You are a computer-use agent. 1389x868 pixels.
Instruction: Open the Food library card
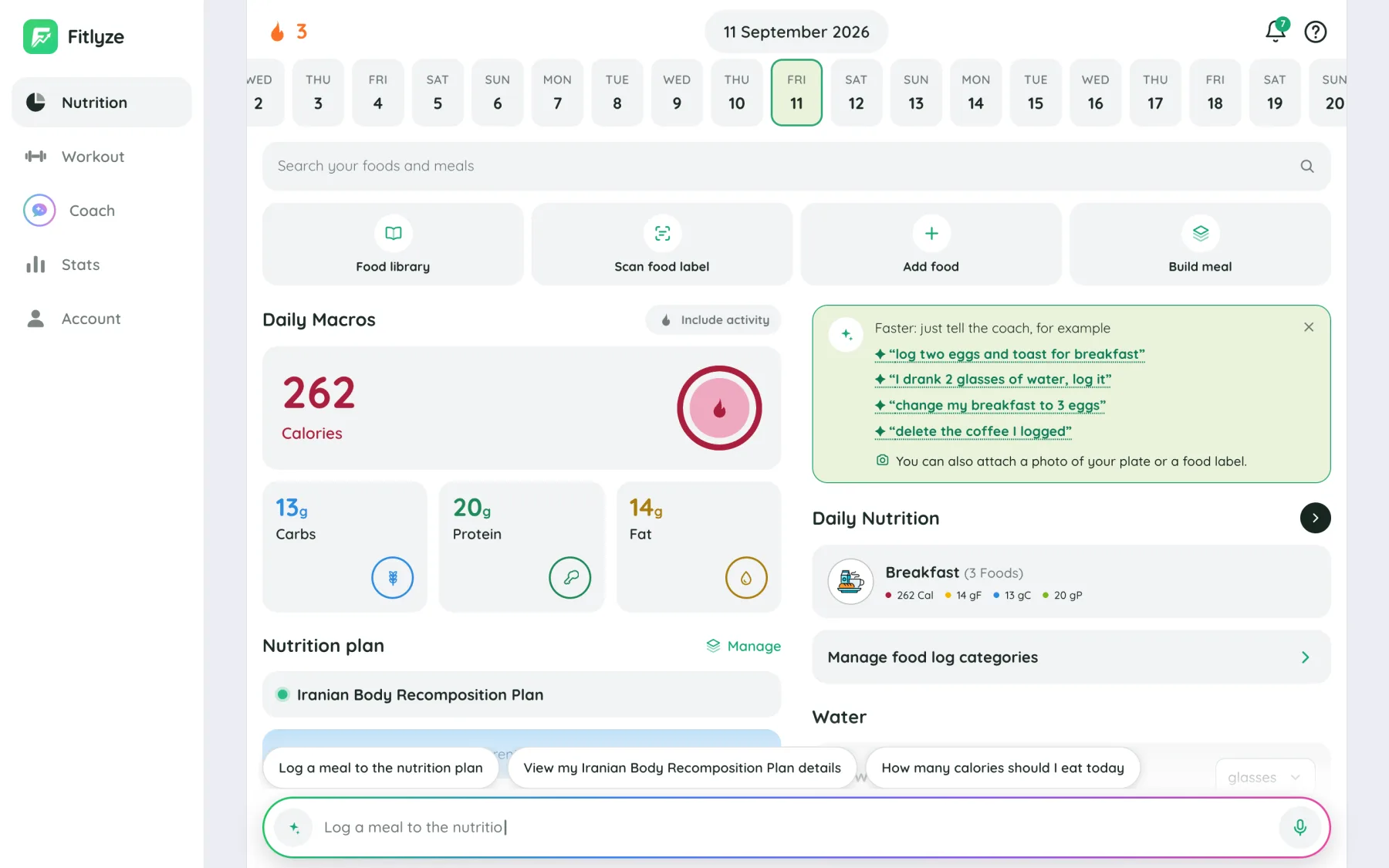coord(393,245)
